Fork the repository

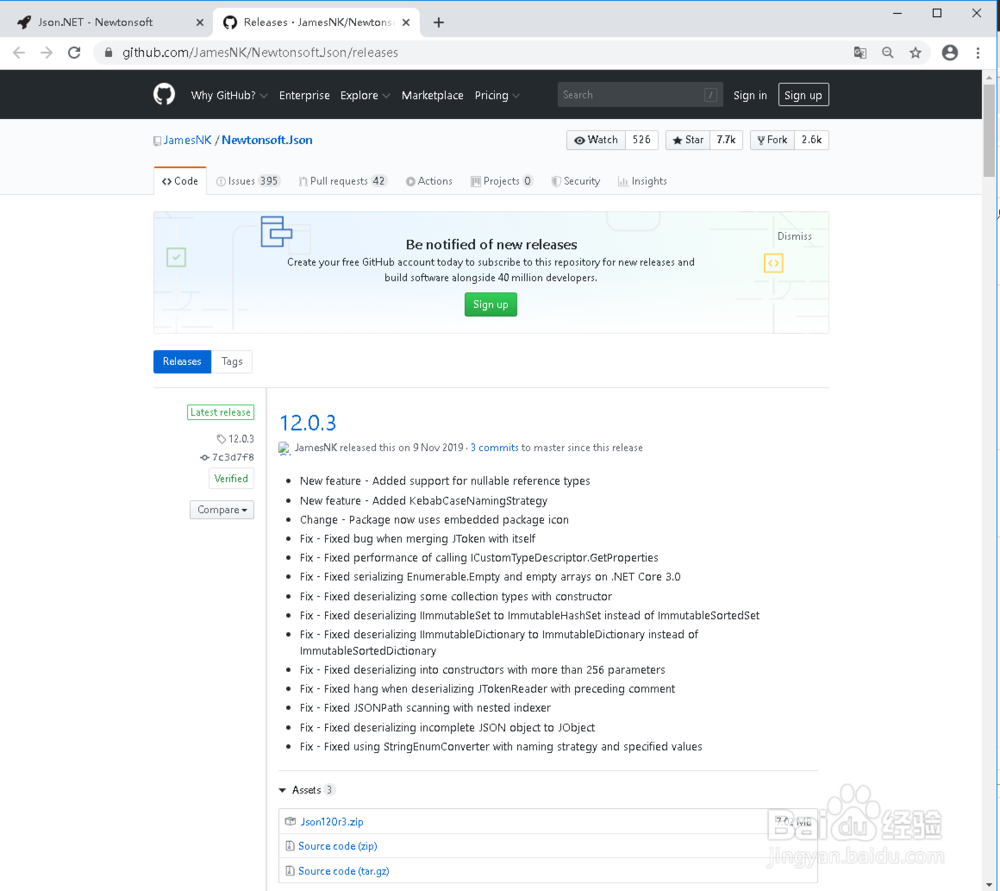point(772,140)
